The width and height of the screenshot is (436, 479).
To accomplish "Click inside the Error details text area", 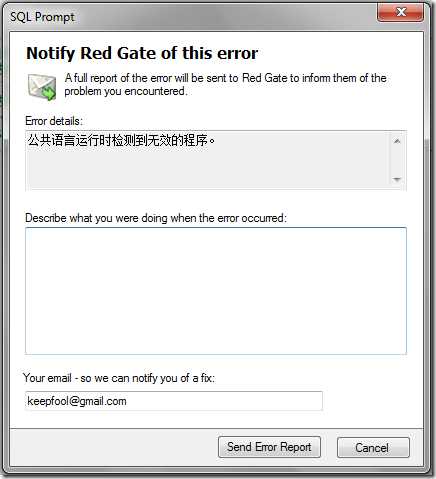I will point(207,160).
